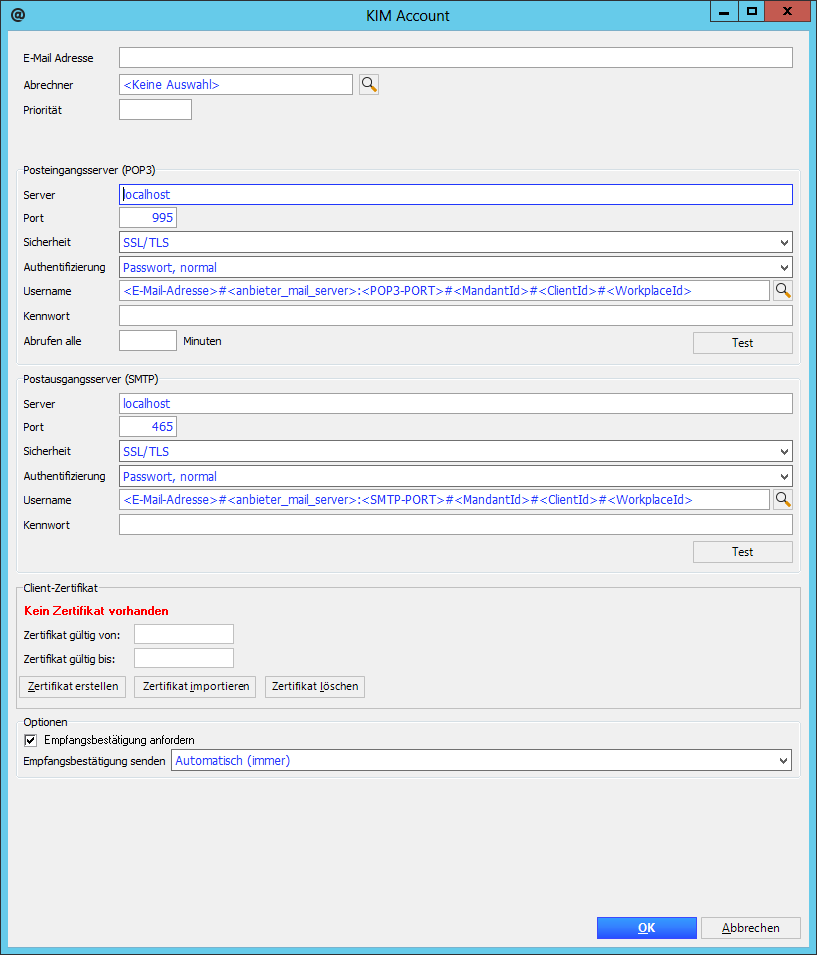The height and width of the screenshot is (955, 817).
Task: Toggle Empfangsbestätigung anfordern checkbox
Action: 30,740
